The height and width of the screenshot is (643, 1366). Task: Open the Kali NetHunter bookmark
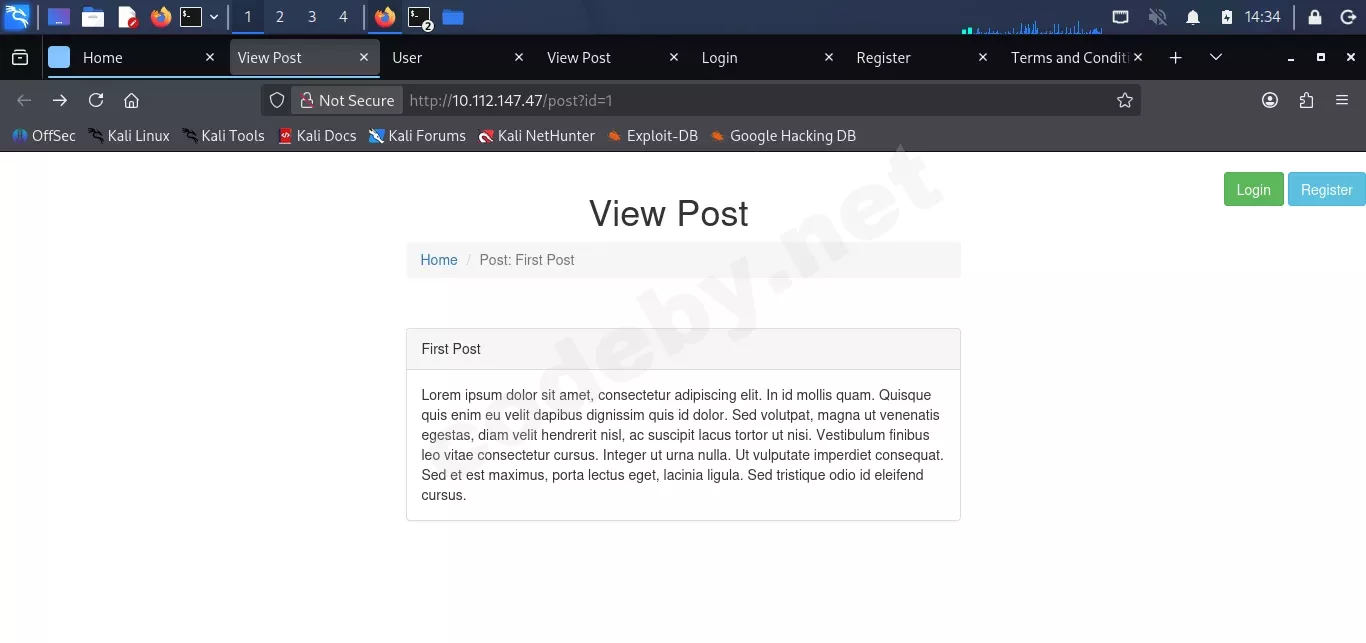pyautogui.click(x=537, y=136)
